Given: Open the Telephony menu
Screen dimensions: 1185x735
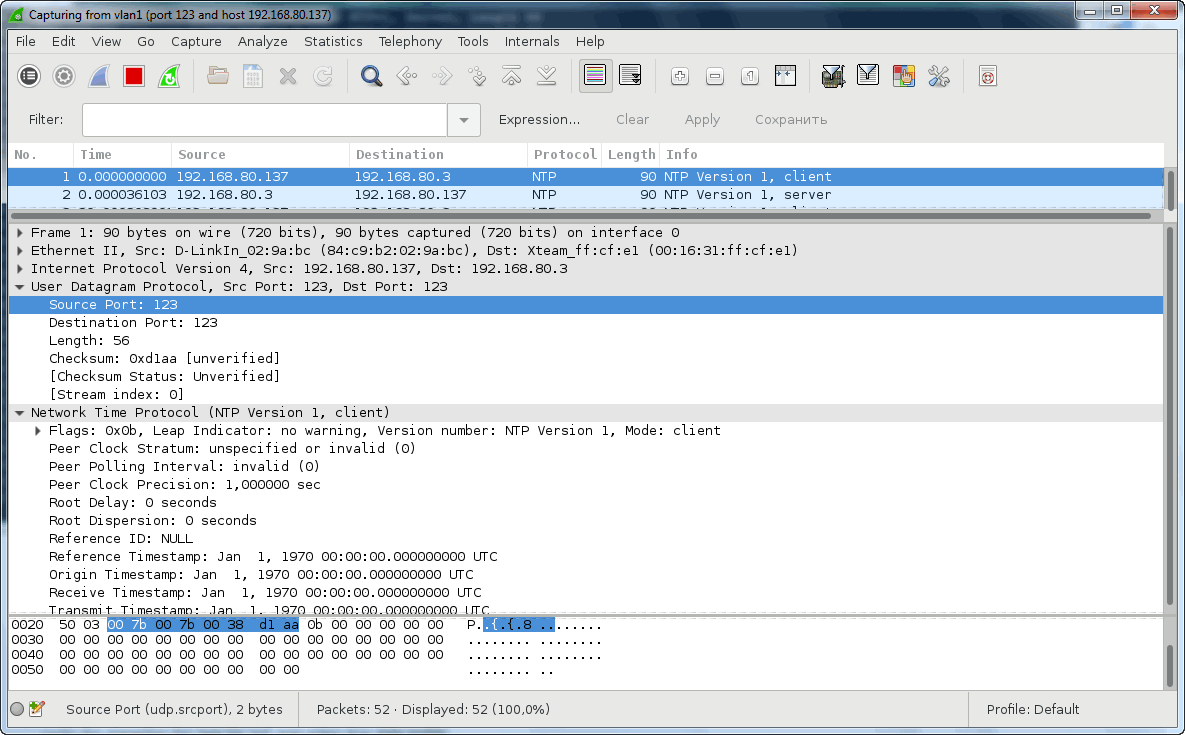Looking at the screenshot, I should pos(410,41).
